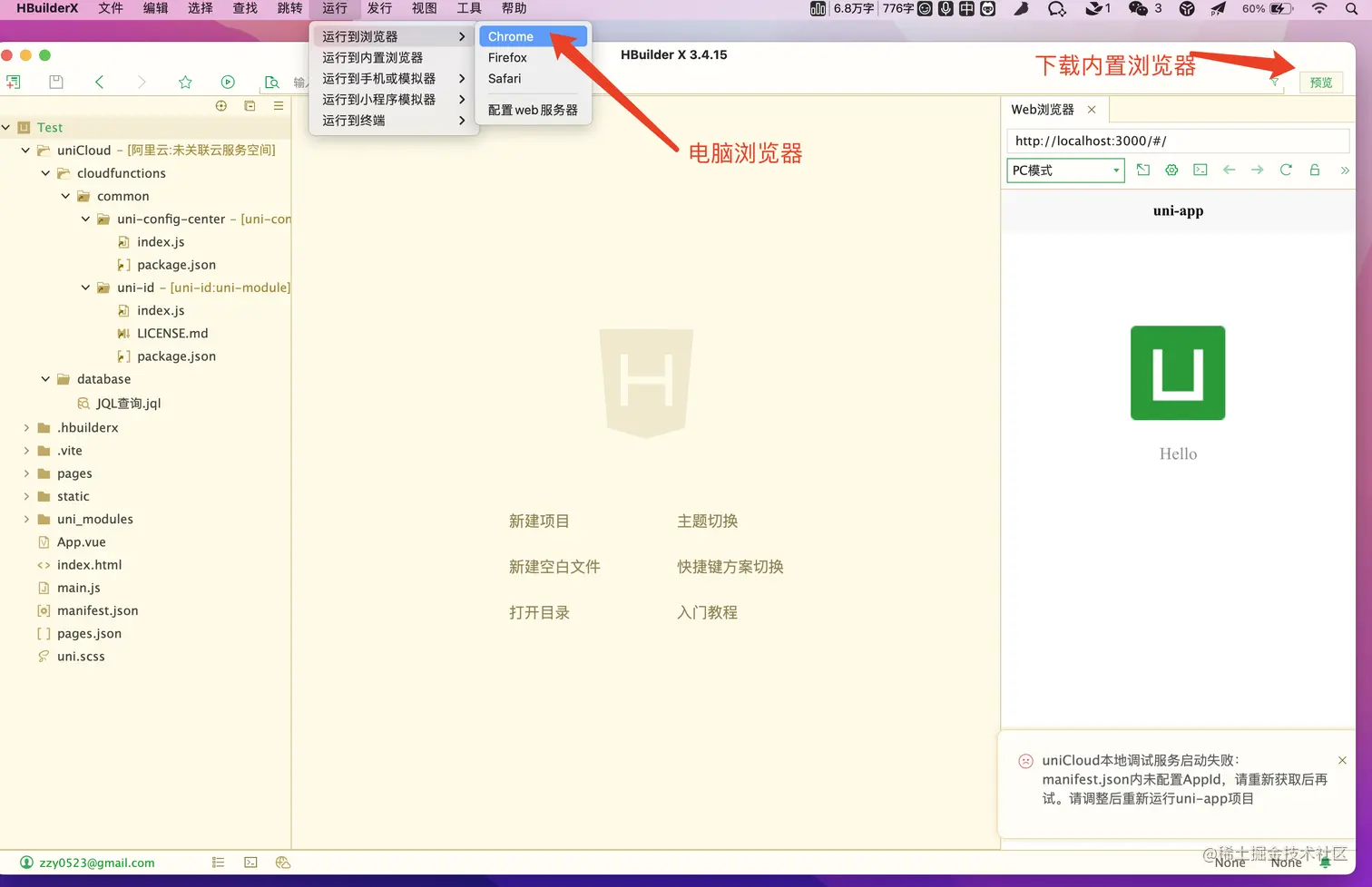The image size is (1372, 887).
Task: Click the bookmark star toolbar icon
Action: pos(185,82)
